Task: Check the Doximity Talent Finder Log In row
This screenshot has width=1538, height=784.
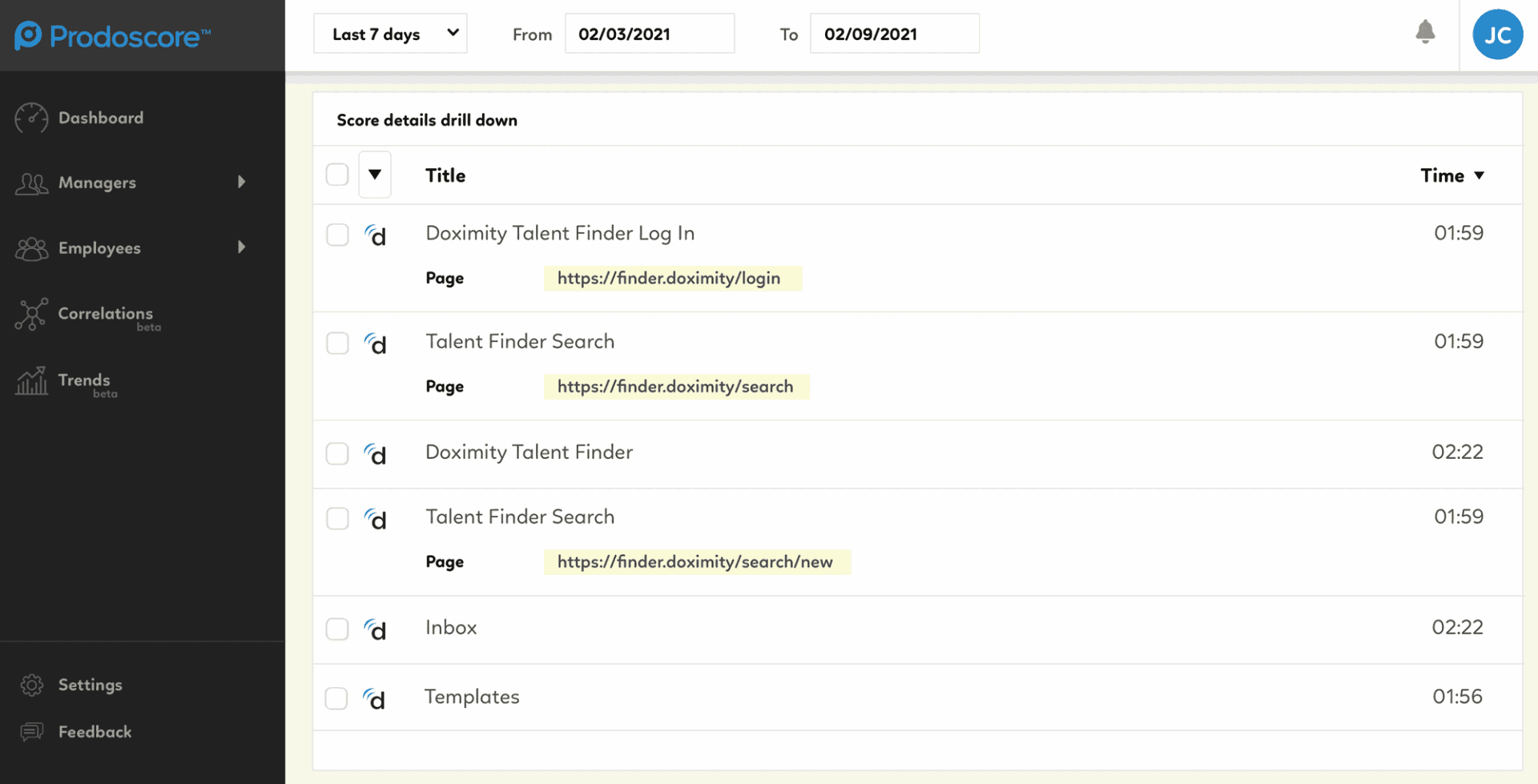Action: (337, 235)
